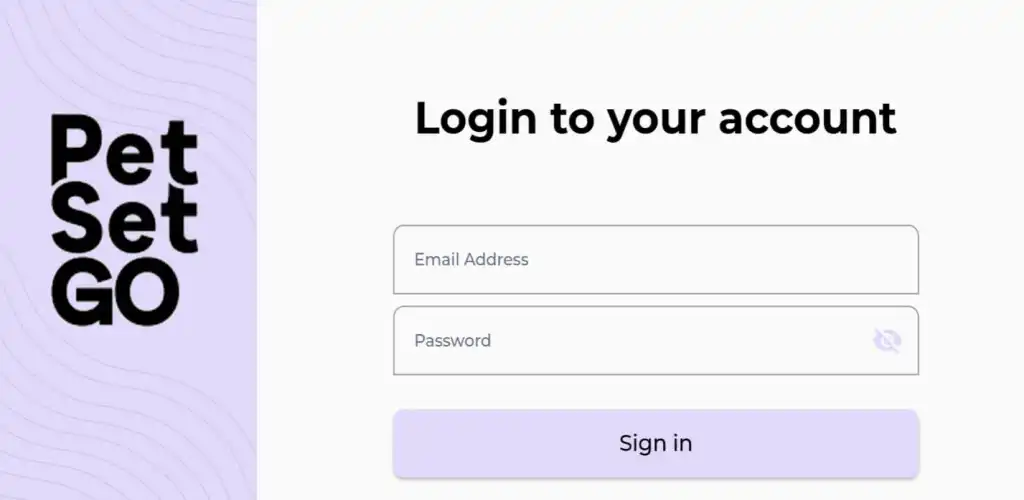1024x500 pixels.
Task: Click the word "GO" in the logo
Action: (x=115, y=292)
